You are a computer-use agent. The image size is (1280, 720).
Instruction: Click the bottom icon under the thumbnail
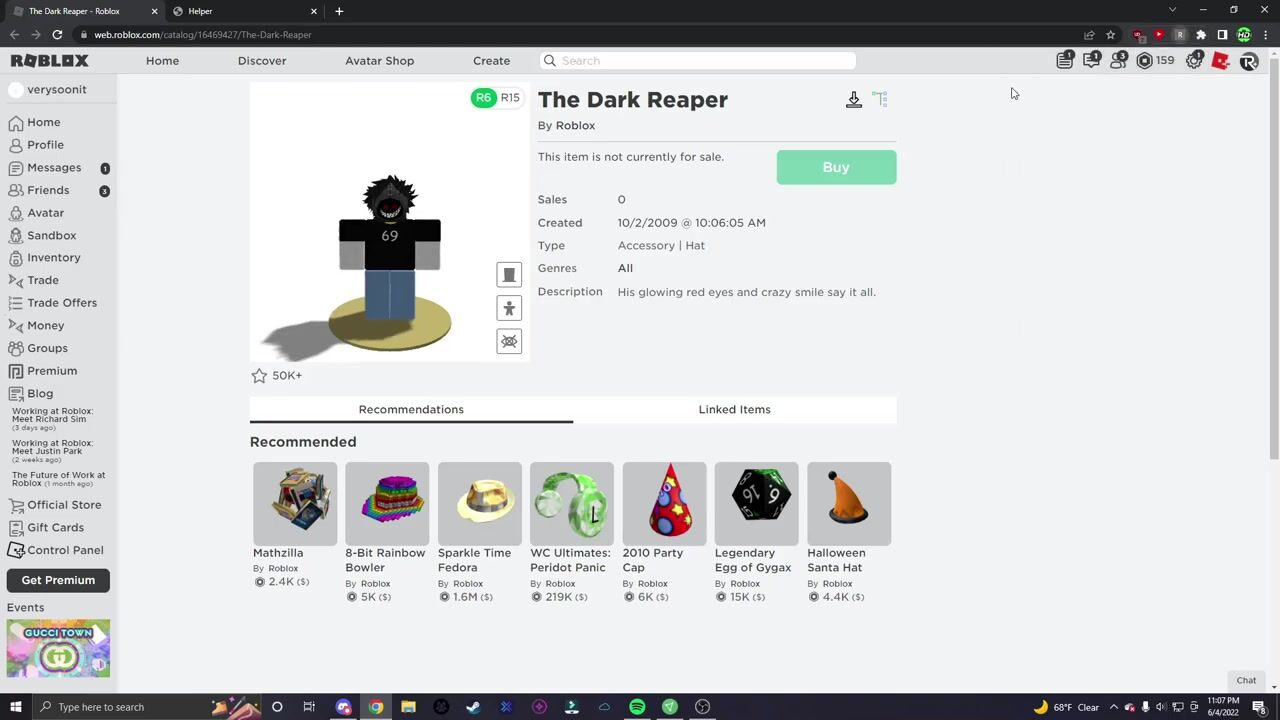(509, 342)
